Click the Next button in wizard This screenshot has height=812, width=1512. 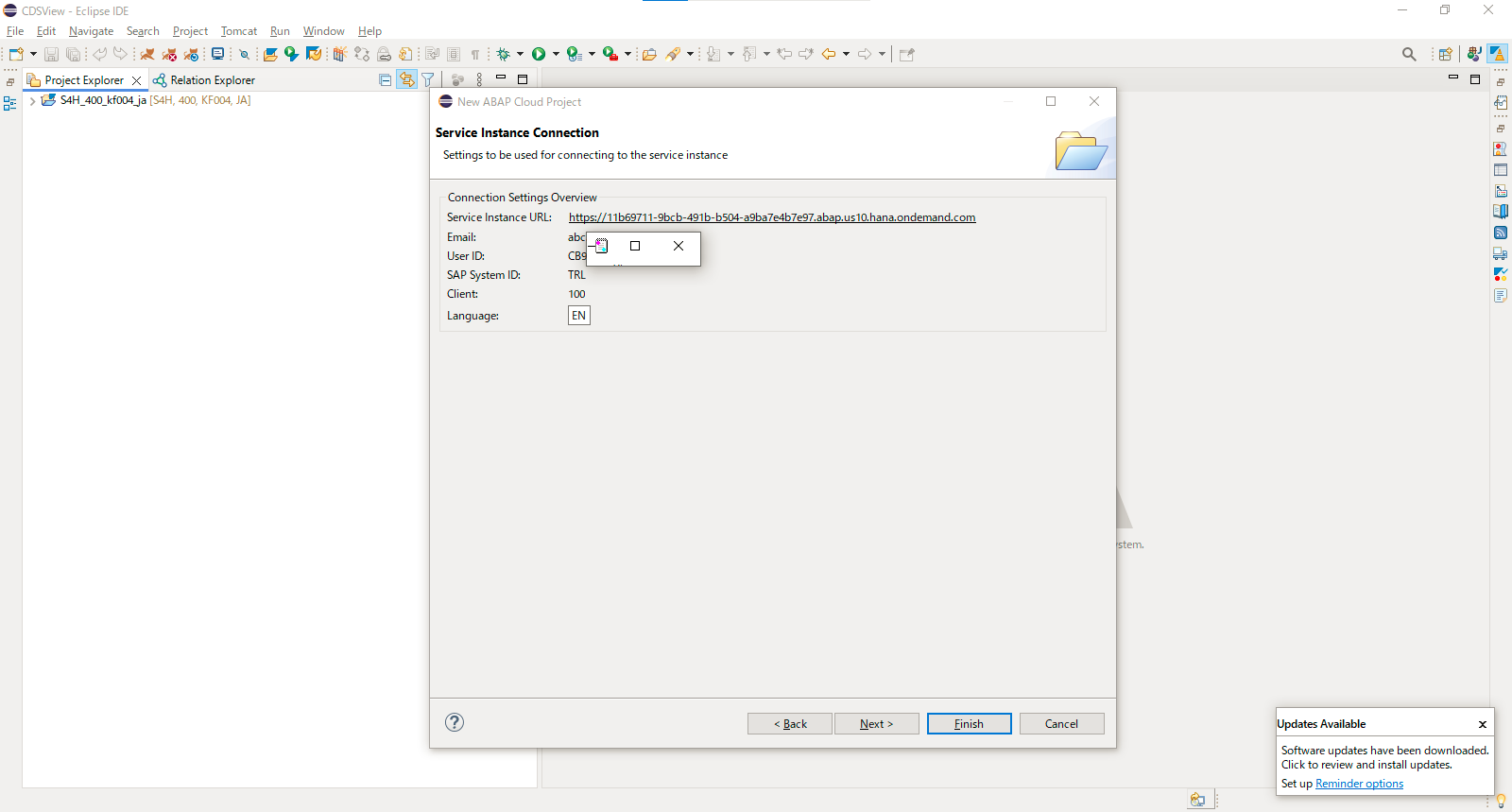[876, 724]
